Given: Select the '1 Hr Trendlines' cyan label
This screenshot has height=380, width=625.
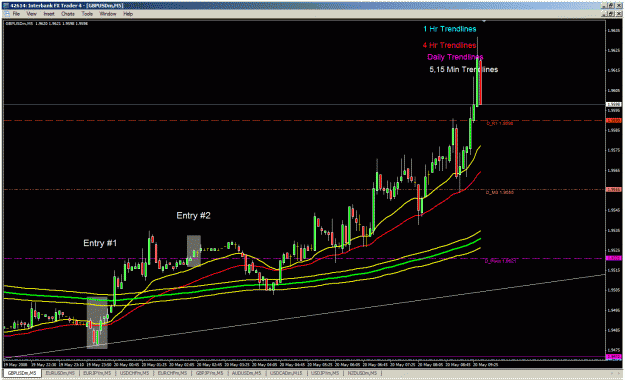Looking at the screenshot, I should coord(450,29).
